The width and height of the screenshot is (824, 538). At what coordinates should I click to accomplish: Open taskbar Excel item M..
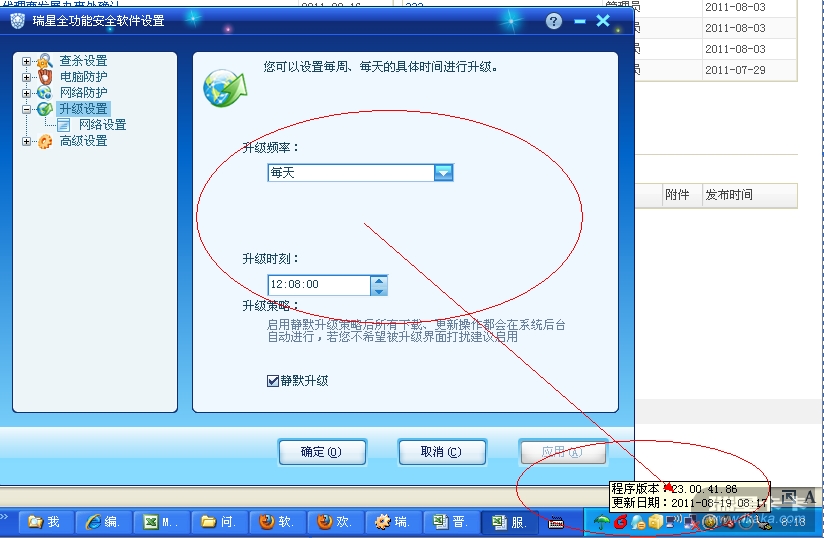coord(161,522)
